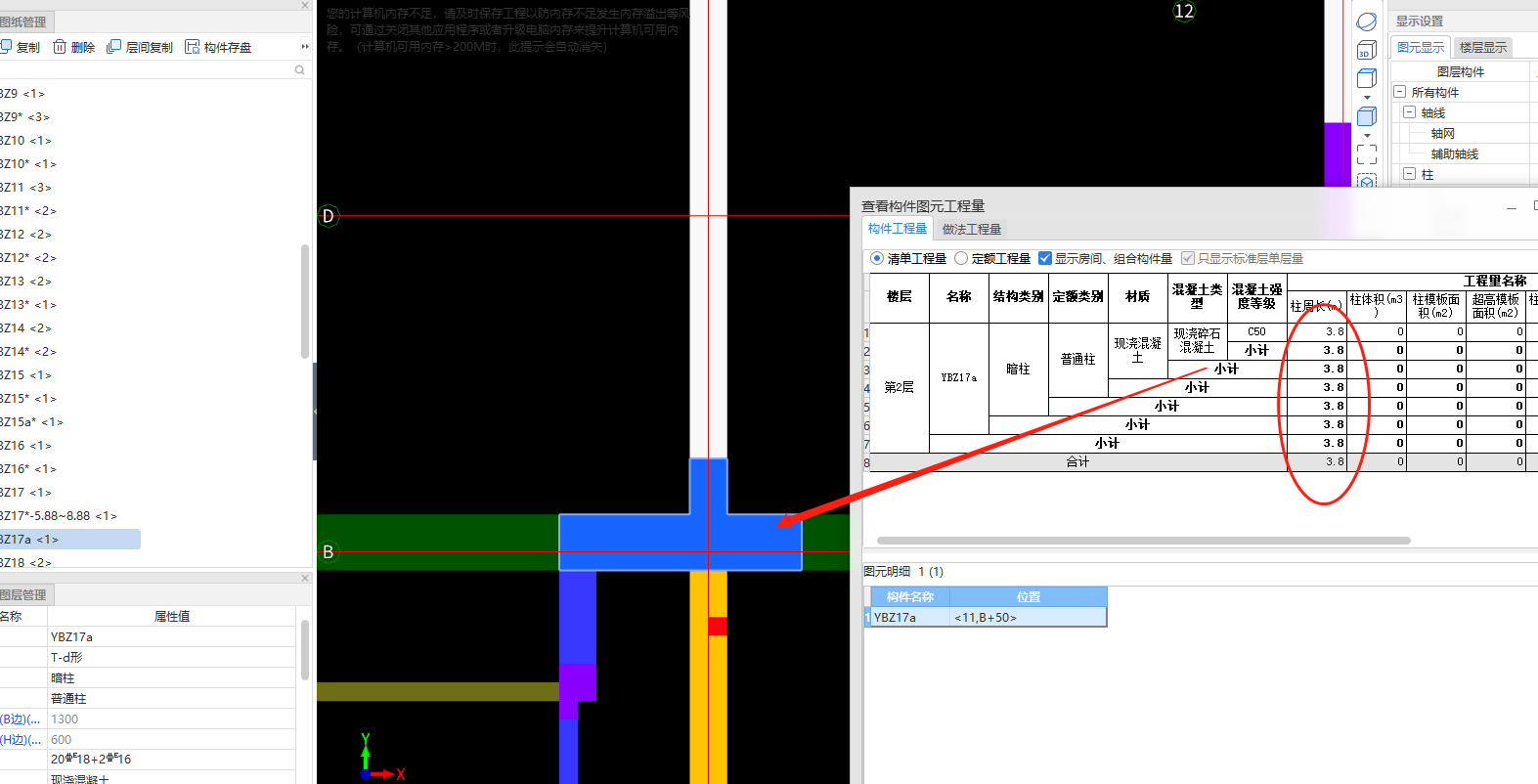Select component BZ18 <2> in list
Image resolution: width=1538 pixels, height=784 pixels.
[26, 563]
